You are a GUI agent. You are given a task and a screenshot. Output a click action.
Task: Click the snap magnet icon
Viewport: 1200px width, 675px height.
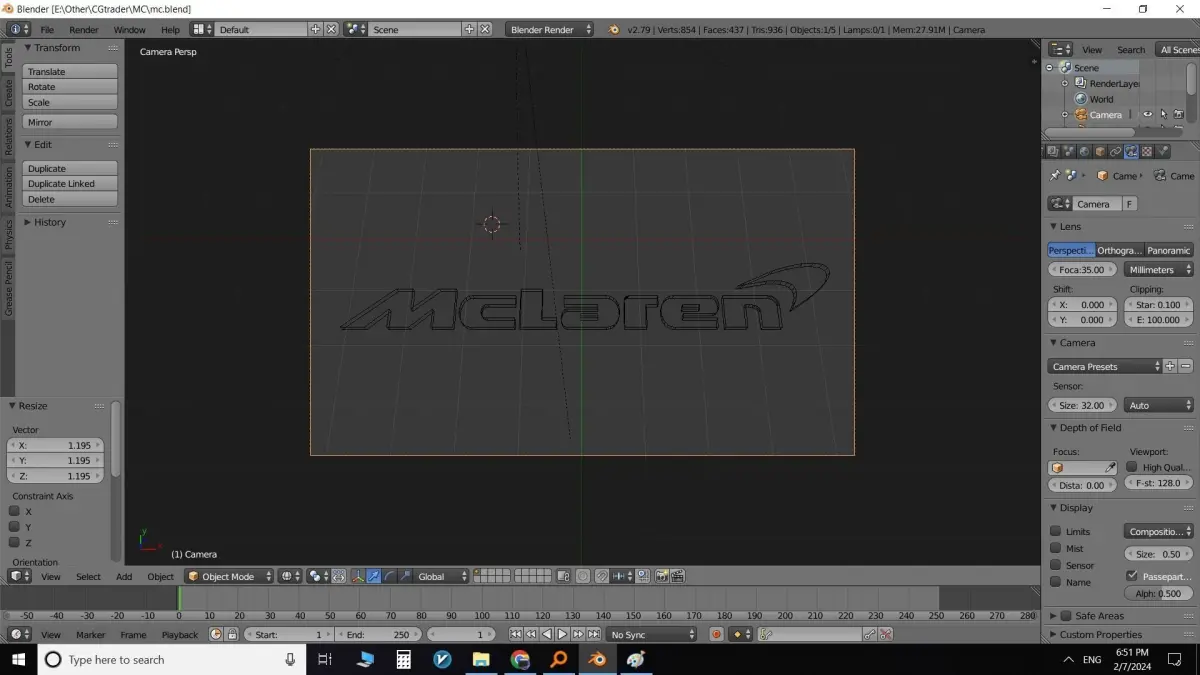pyautogui.click(x=602, y=576)
